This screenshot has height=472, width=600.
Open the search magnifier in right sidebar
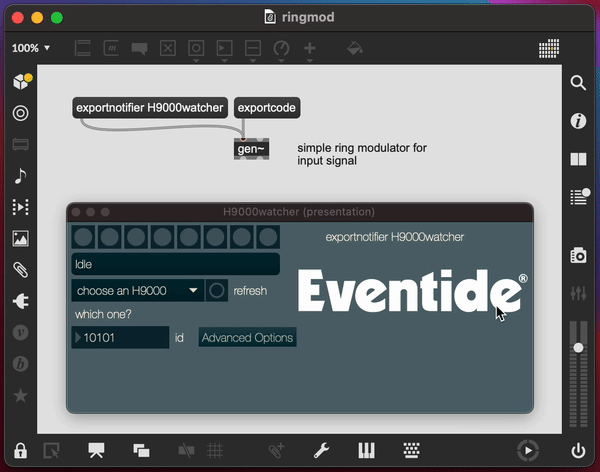pyautogui.click(x=578, y=83)
